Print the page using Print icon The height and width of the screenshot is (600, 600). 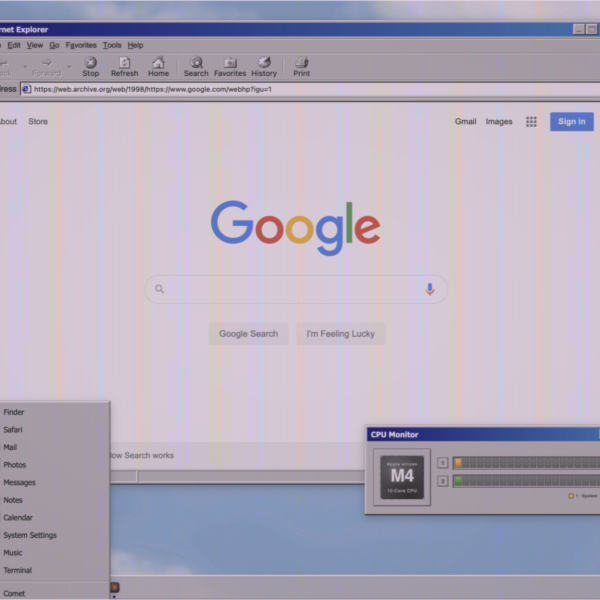click(302, 67)
